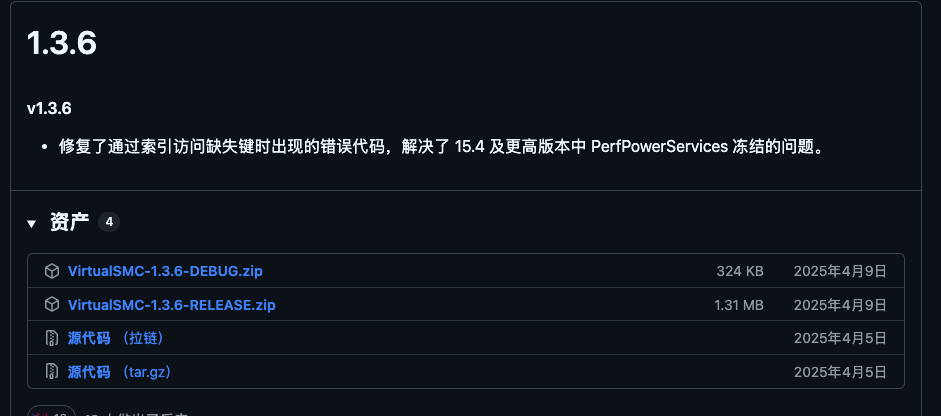
Task: Click the 324 KB file size
Action: pyautogui.click(x=740, y=271)
